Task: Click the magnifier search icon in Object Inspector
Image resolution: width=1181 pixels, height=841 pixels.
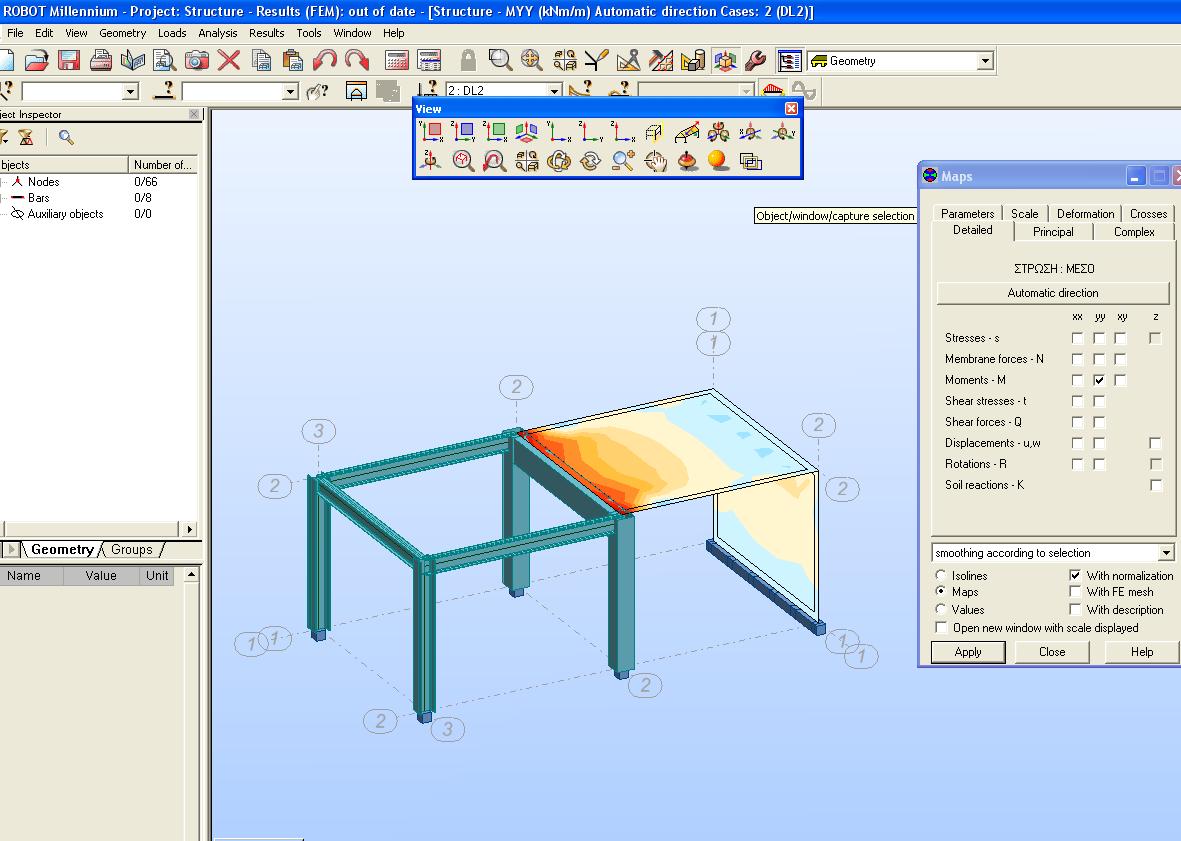Action: [x=66, y=137]
